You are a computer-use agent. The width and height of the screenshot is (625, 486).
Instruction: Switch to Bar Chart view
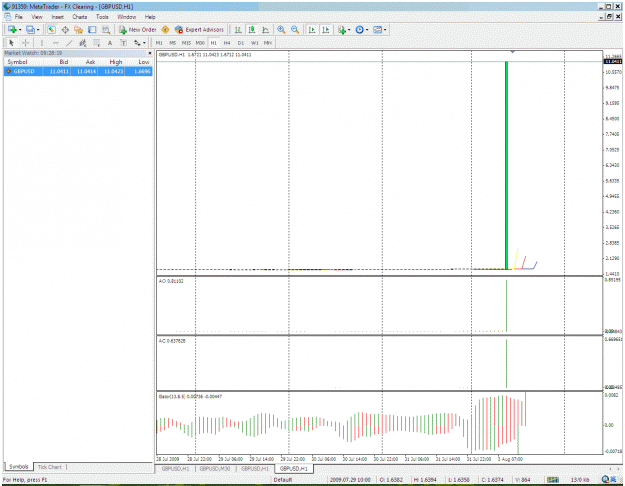[238, 30]
